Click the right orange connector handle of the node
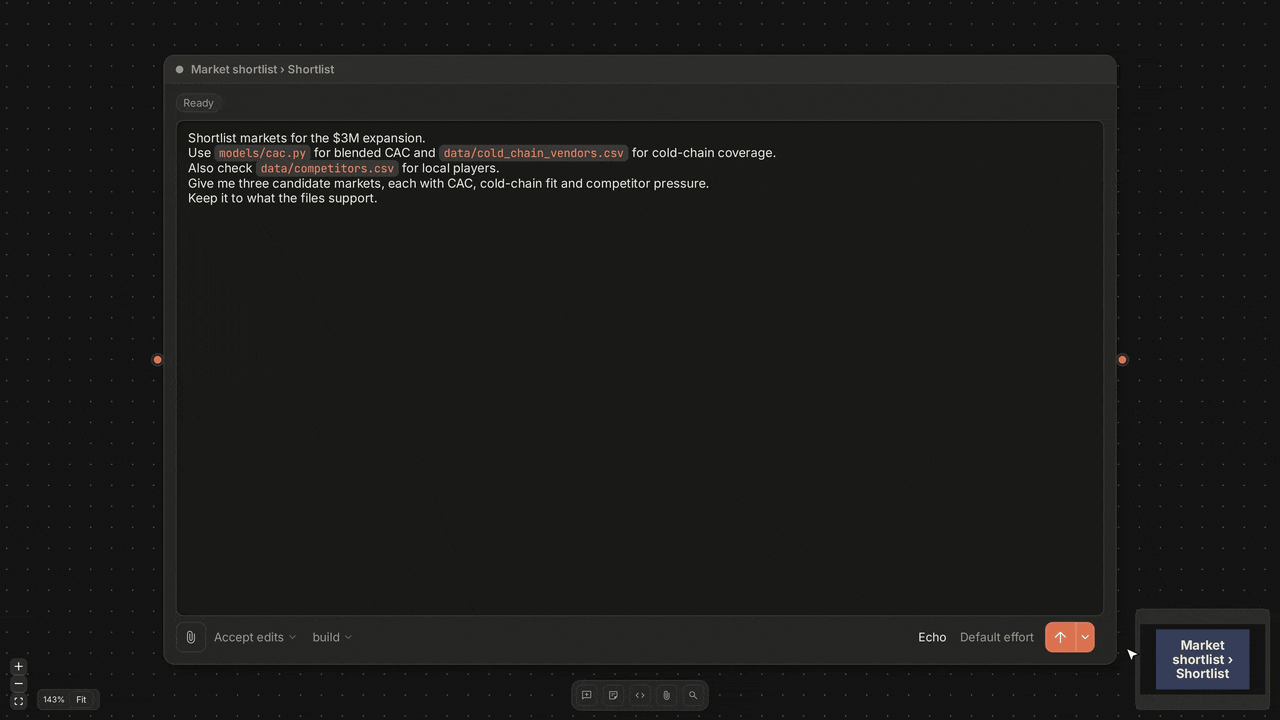The height and width of the screenshot is (720, 1280). point(1122,360)
